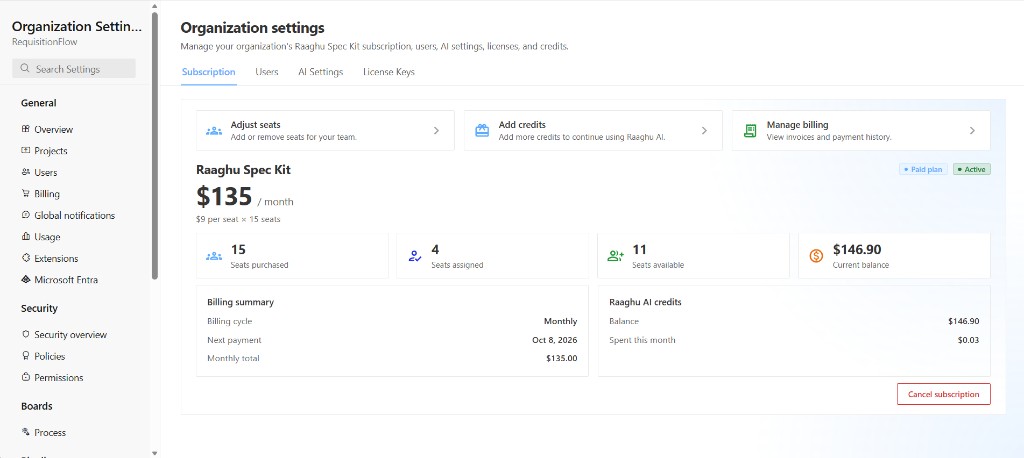Screen dimensions: 1024x458
Task: Click the $135.00 monthly total value
Action: 562,358
